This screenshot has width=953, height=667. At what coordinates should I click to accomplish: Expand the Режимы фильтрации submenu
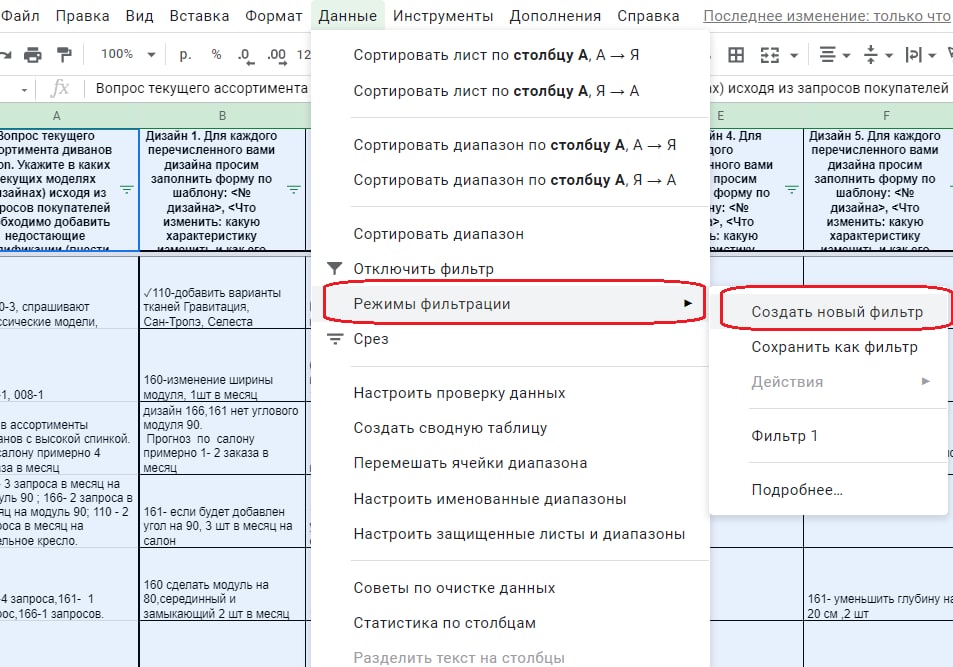tap(510, 303)
